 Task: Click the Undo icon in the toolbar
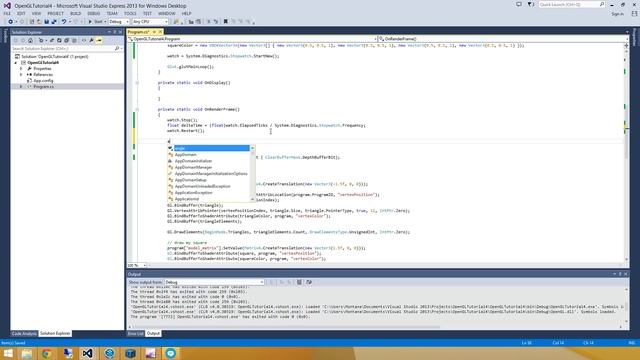(x=64, y=22)
